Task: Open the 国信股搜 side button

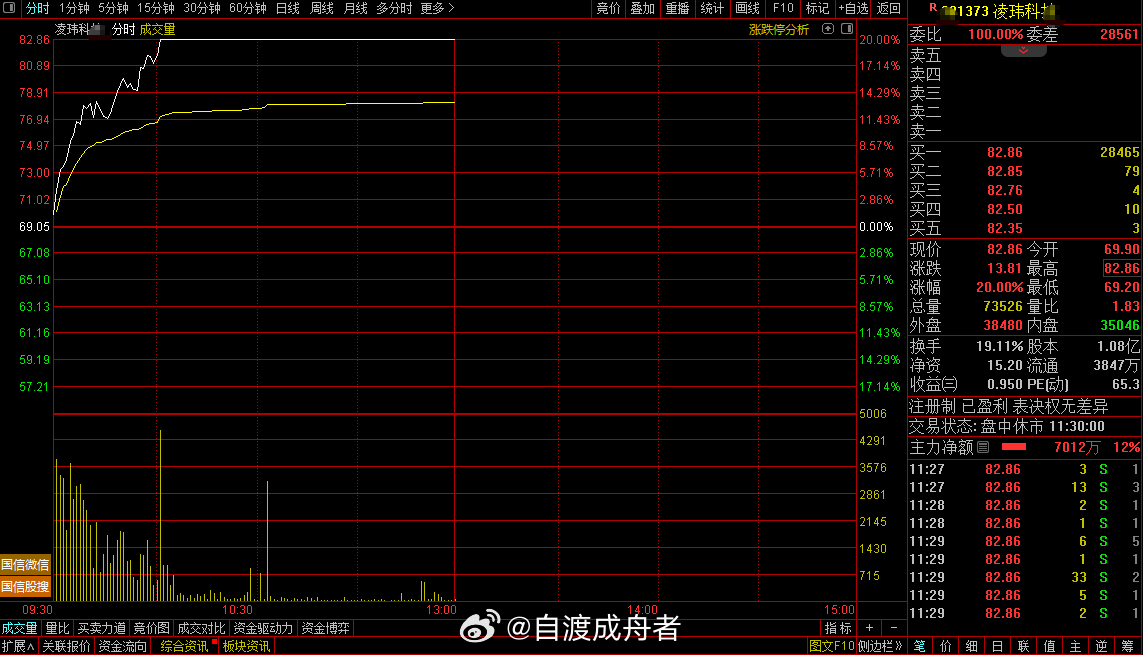Action: 26,587
